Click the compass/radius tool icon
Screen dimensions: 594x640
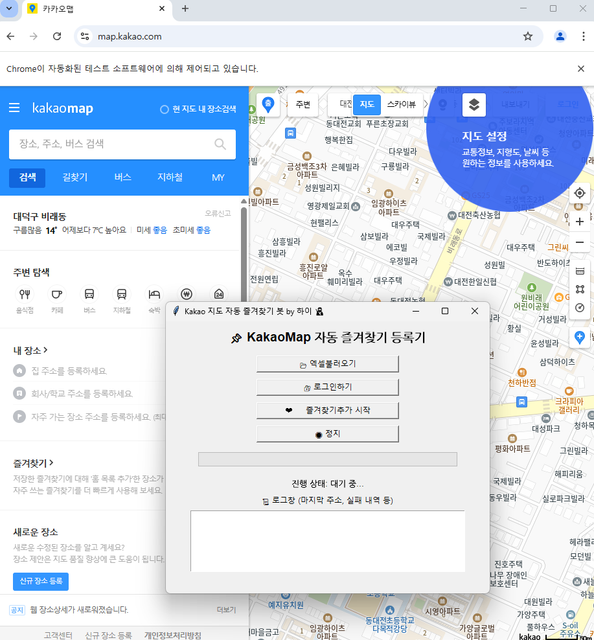(580, 307)
